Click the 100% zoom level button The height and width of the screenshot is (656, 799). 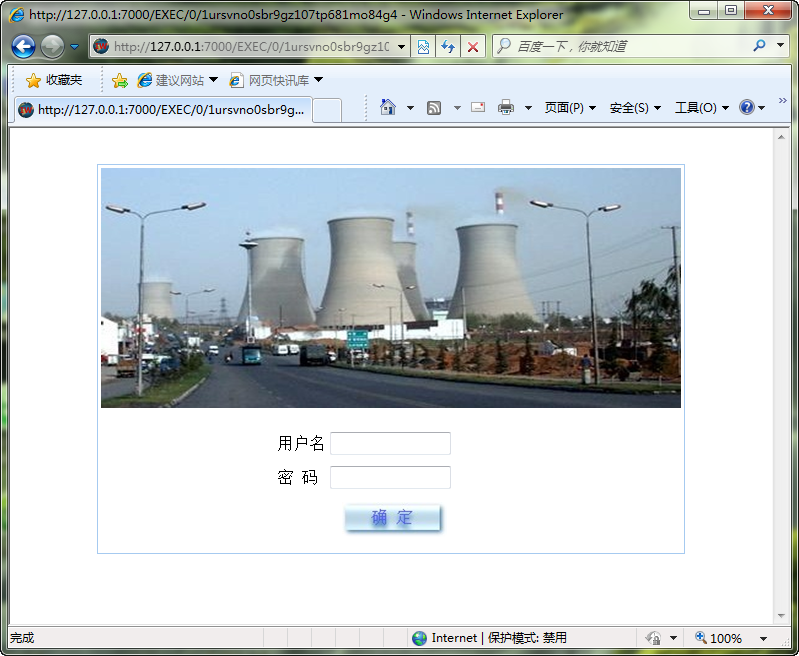pos(719,638)
